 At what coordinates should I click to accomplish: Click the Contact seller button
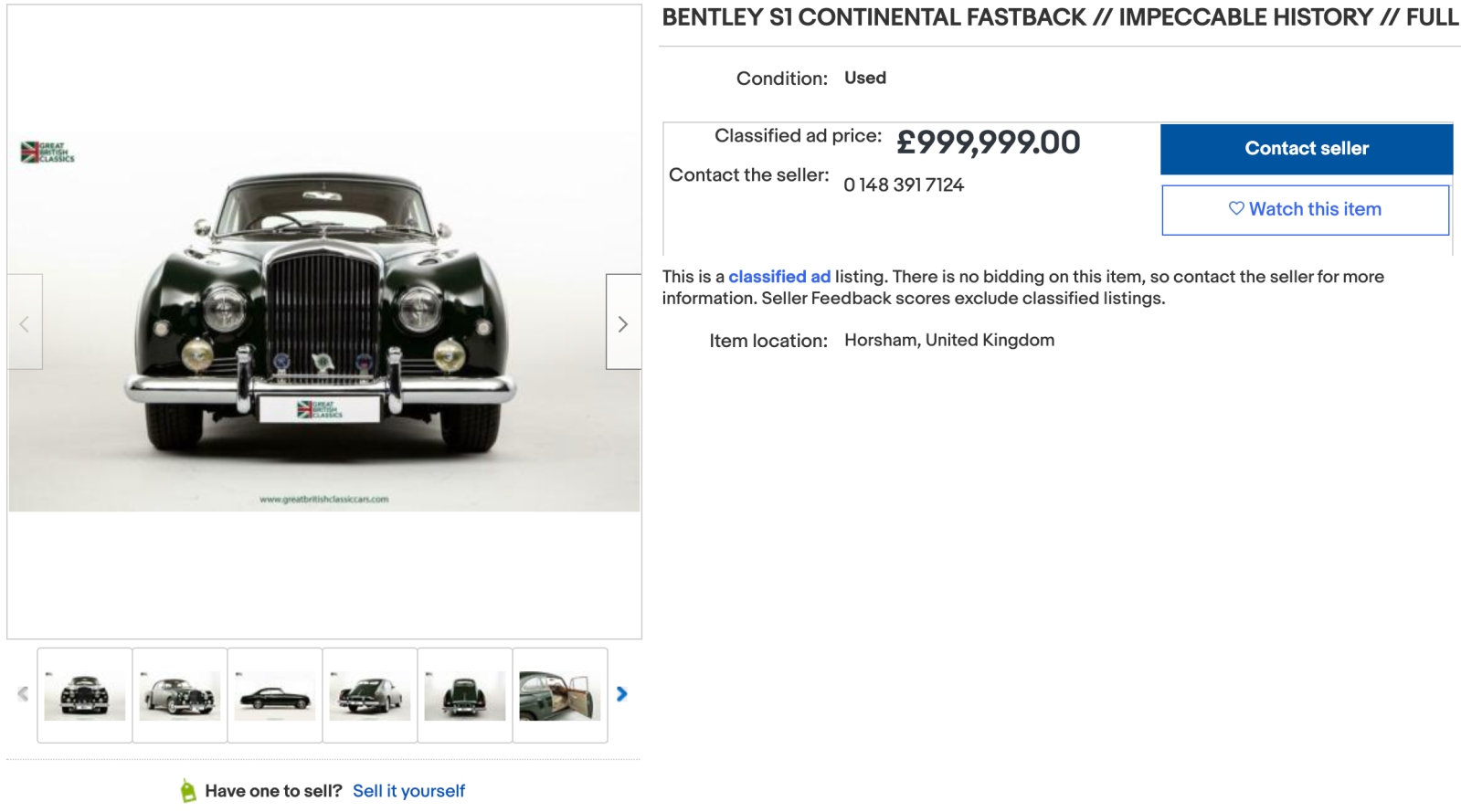pos(1306,149)
